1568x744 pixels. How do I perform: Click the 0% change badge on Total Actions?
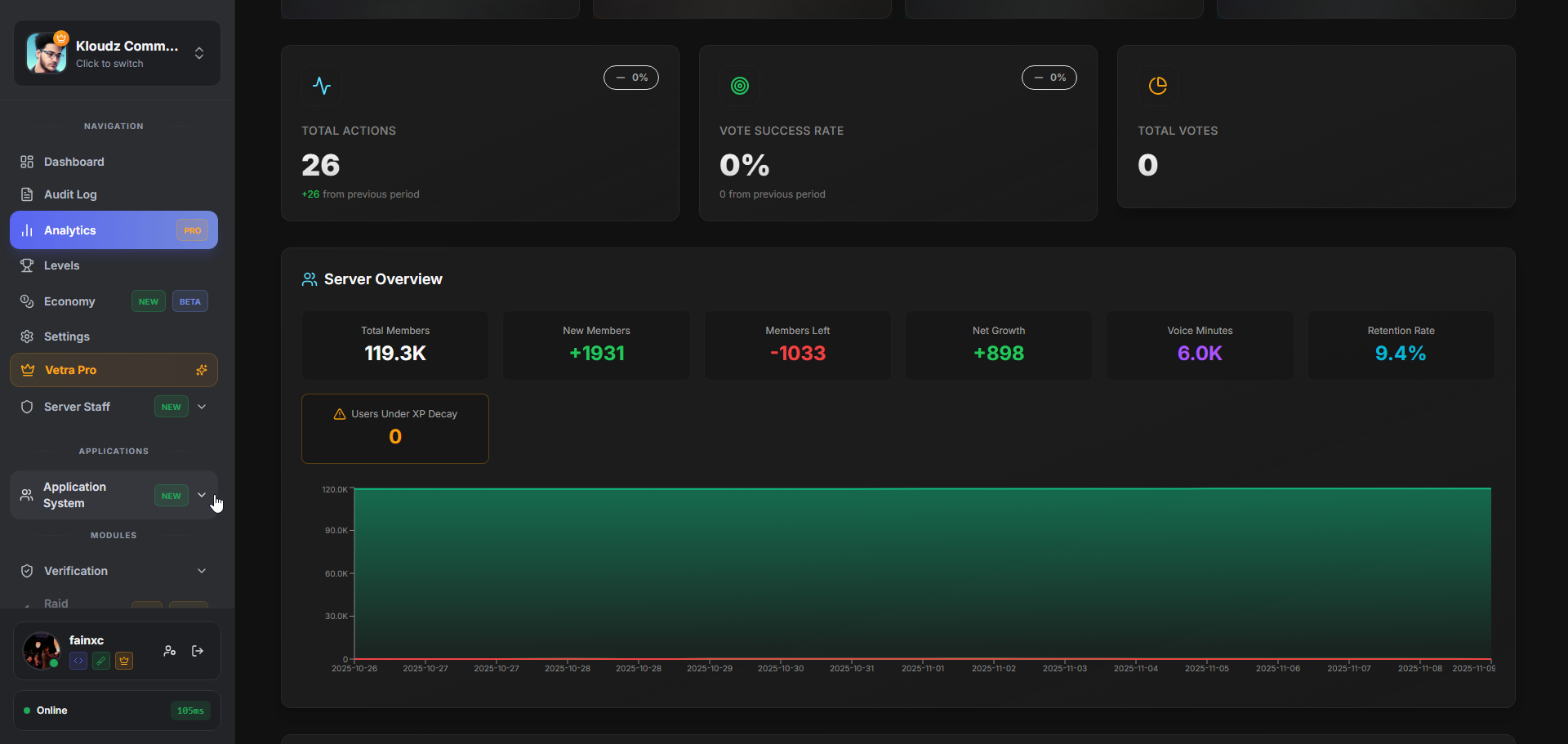[630, 78]
